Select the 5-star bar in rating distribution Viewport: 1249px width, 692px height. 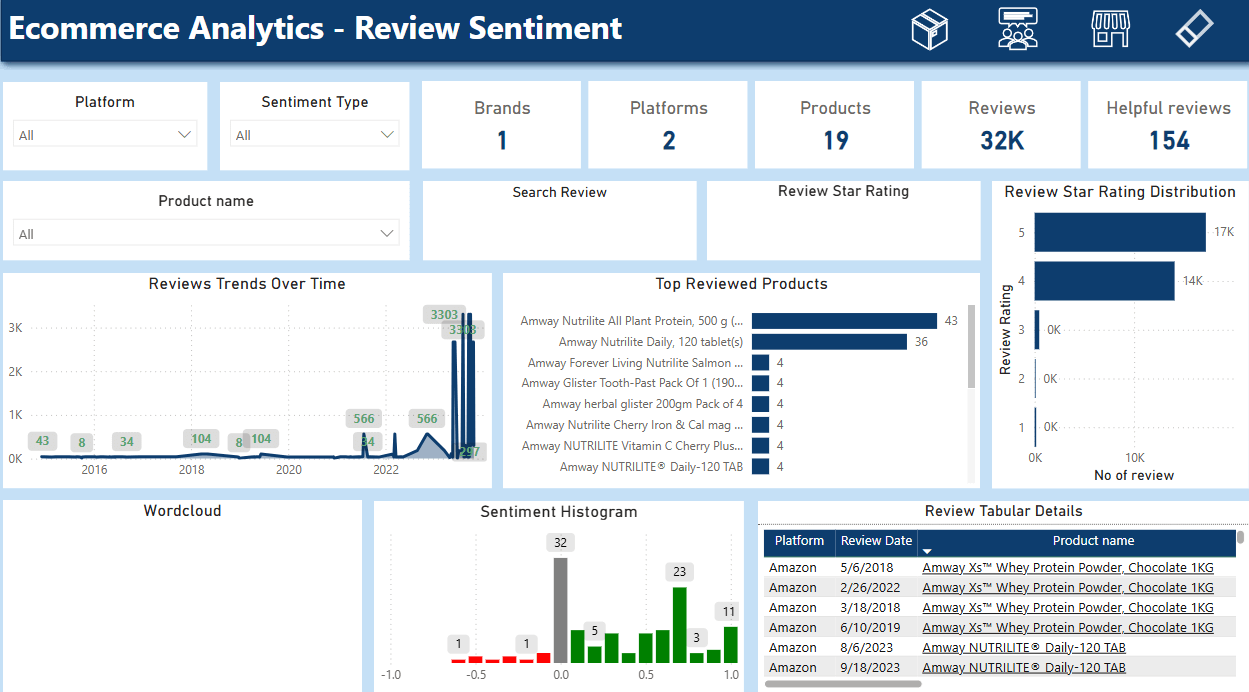point(1118,231)
